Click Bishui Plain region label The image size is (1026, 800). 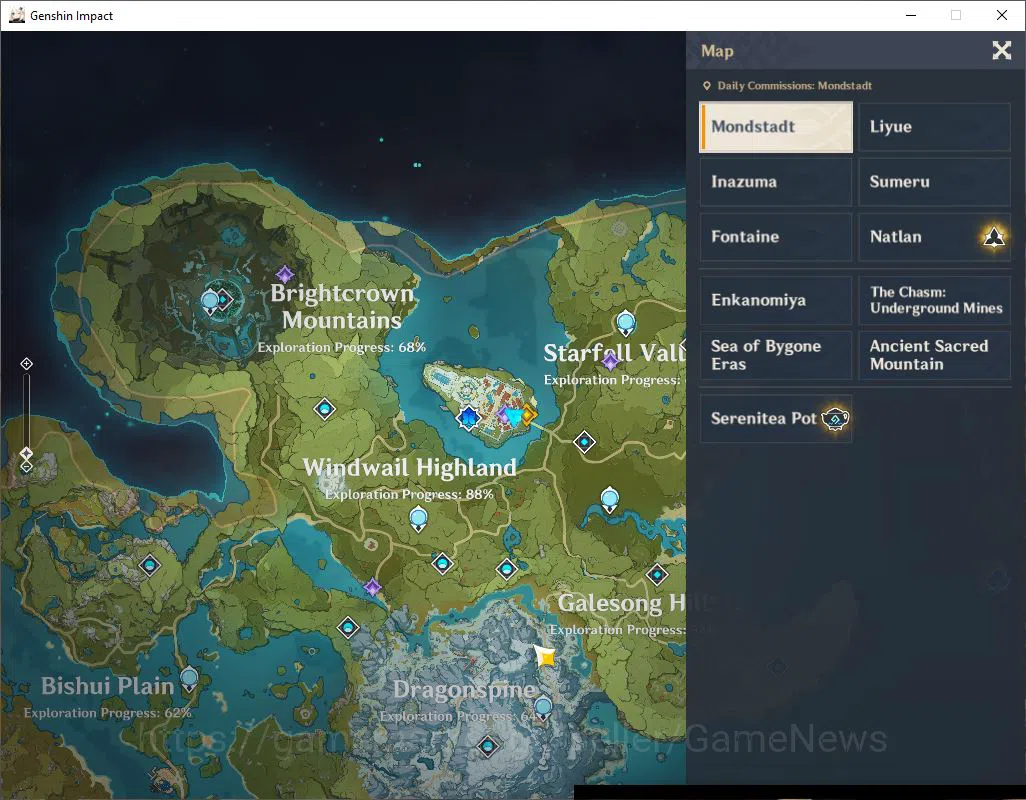pos(107,686)
